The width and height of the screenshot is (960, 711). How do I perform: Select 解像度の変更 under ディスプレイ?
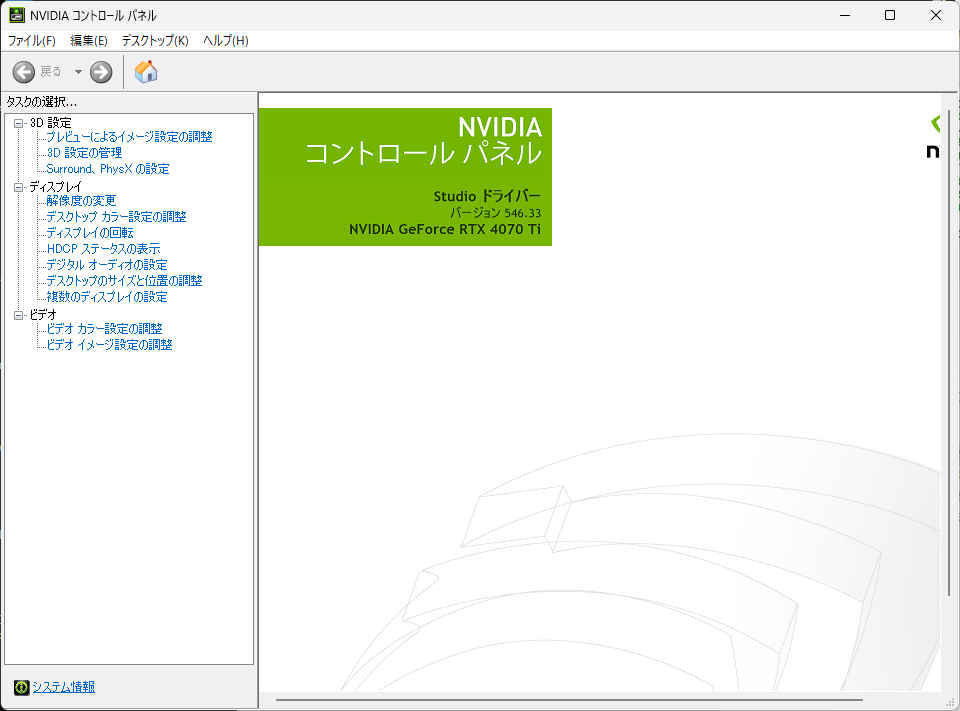coord(81,201)
